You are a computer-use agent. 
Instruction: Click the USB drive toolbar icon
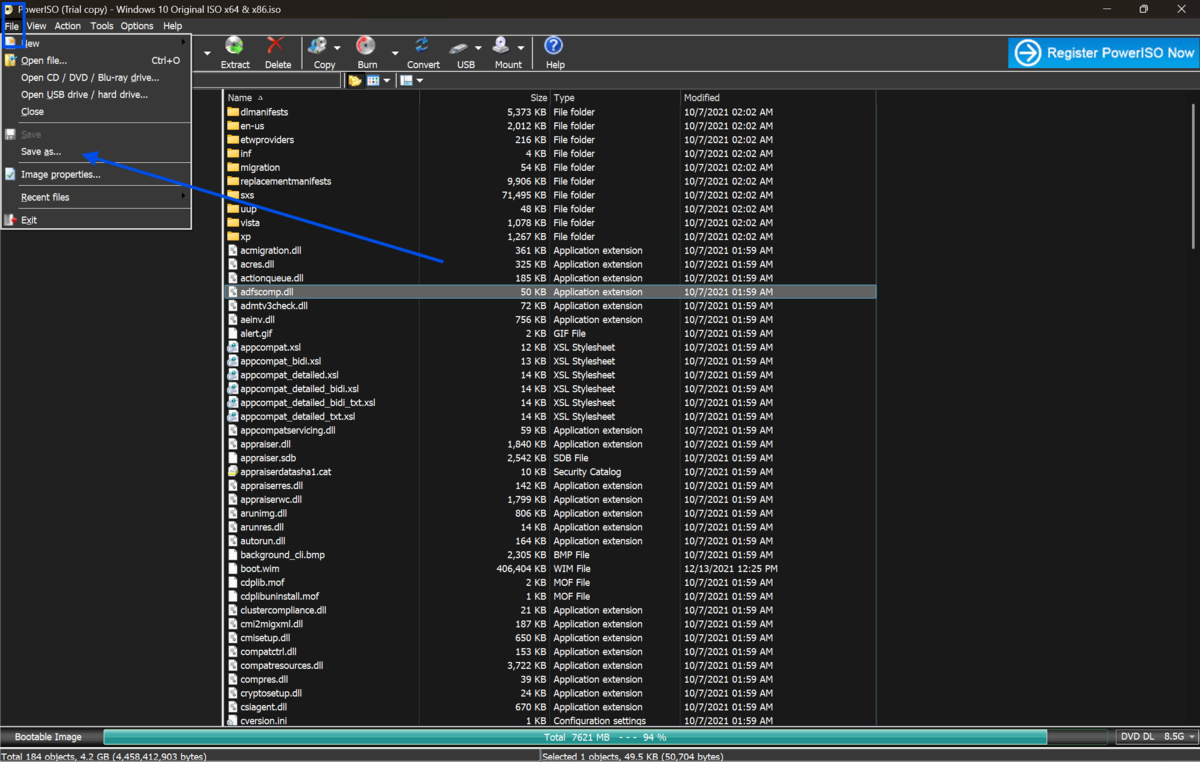460,47
